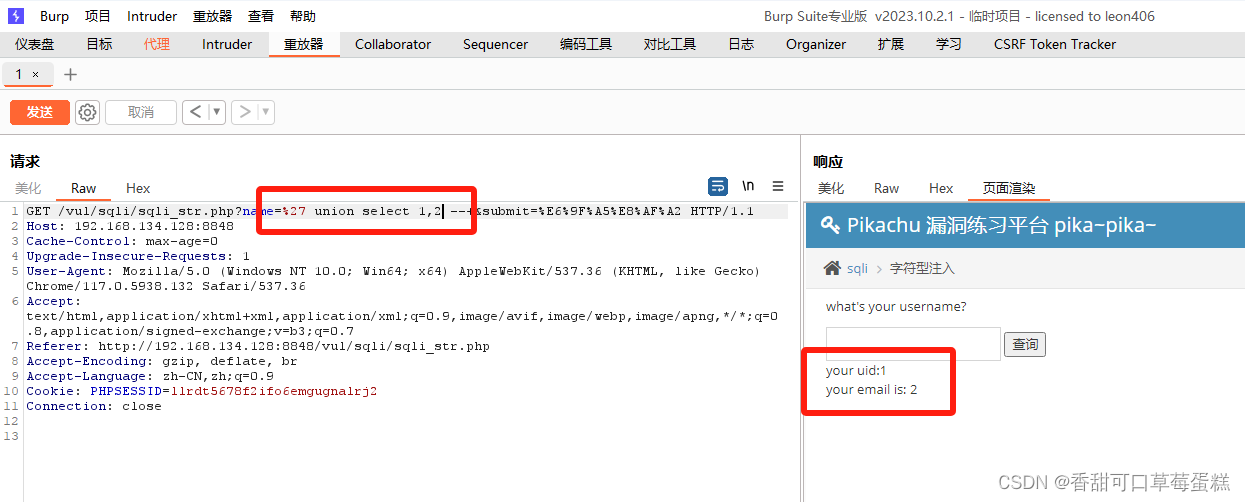Click the Burp Suite logo icon

[x=16, y=16]
